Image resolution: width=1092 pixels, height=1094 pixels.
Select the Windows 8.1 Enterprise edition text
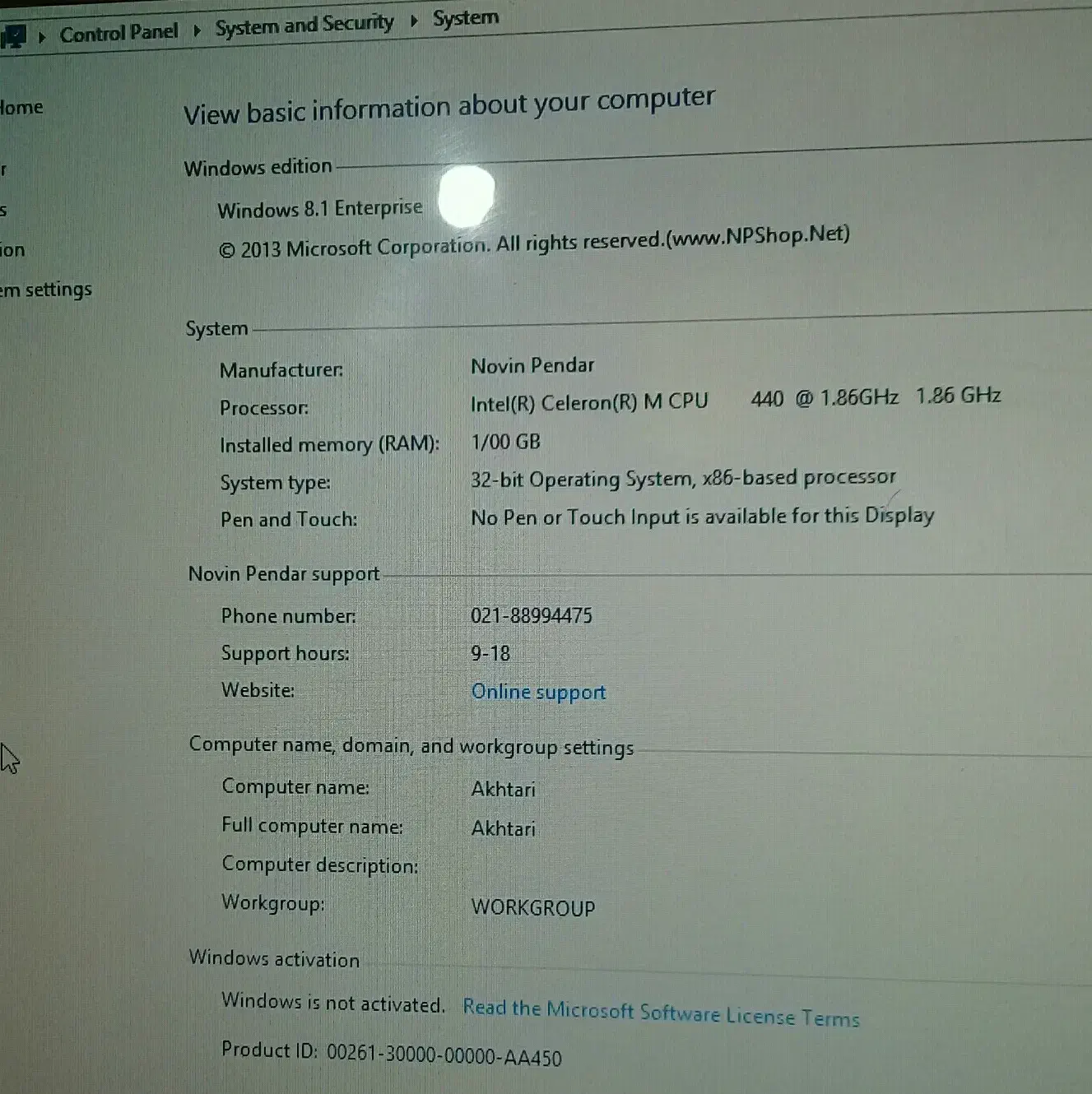(x=319, y=209)
